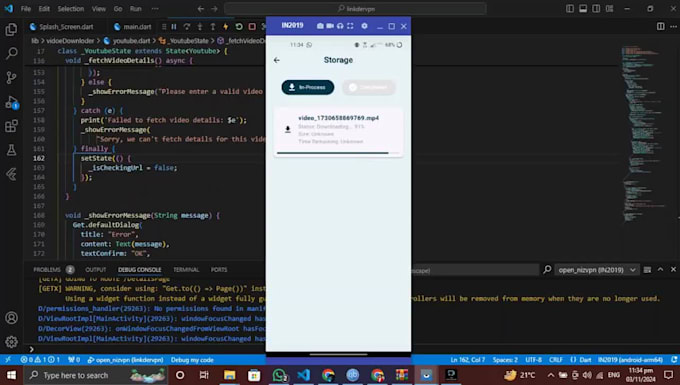The width and height of the screenshot is (680, 385).
Task: Open settings gear of IN2019 window
Action: click(364, 26)
